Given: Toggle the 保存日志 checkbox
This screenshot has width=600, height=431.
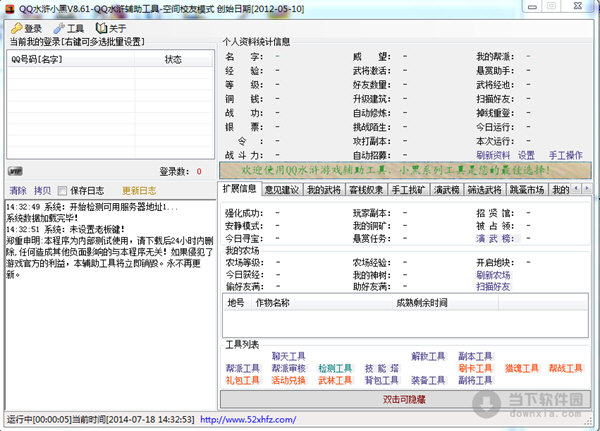Looking at the screenshot, I should 62,190.
